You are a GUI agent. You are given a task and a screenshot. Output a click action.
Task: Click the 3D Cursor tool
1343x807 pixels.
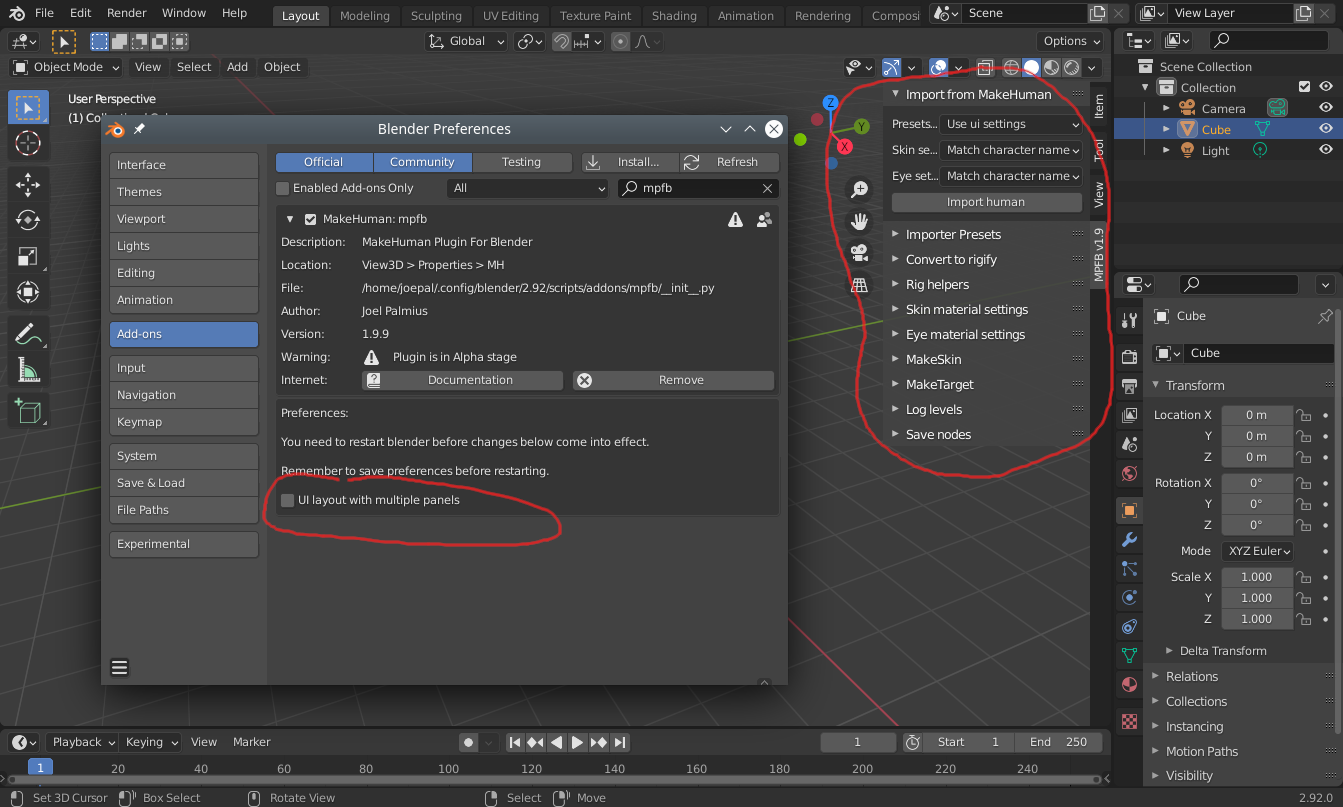click(x=28, y=144)
